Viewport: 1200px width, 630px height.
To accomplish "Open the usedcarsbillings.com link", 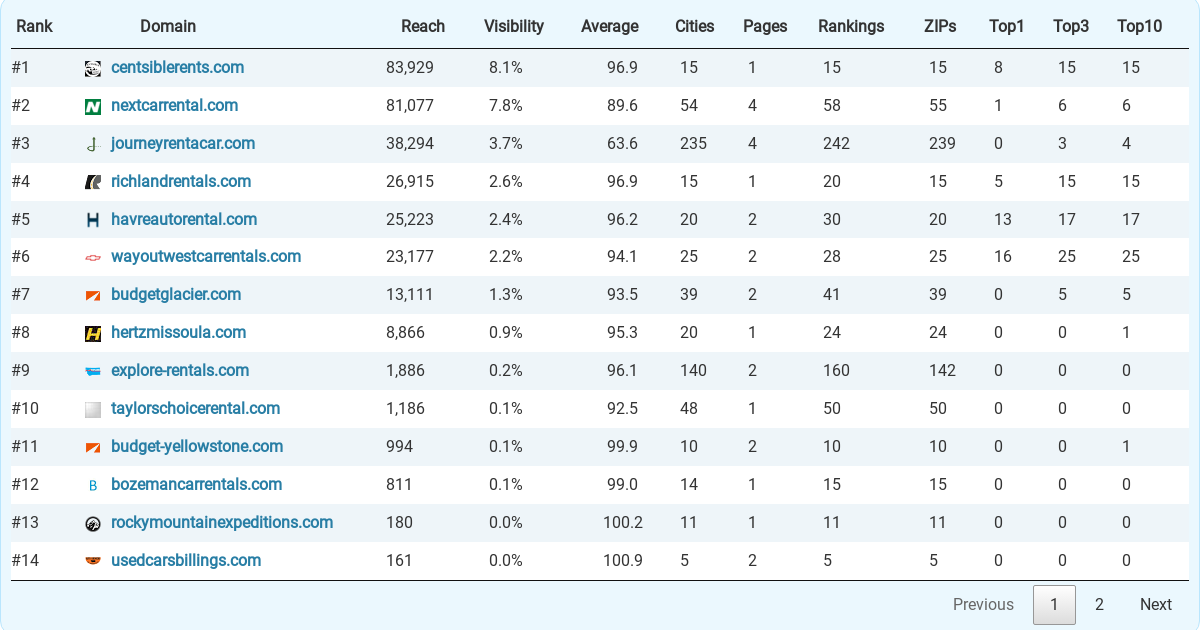I will 186,560.
